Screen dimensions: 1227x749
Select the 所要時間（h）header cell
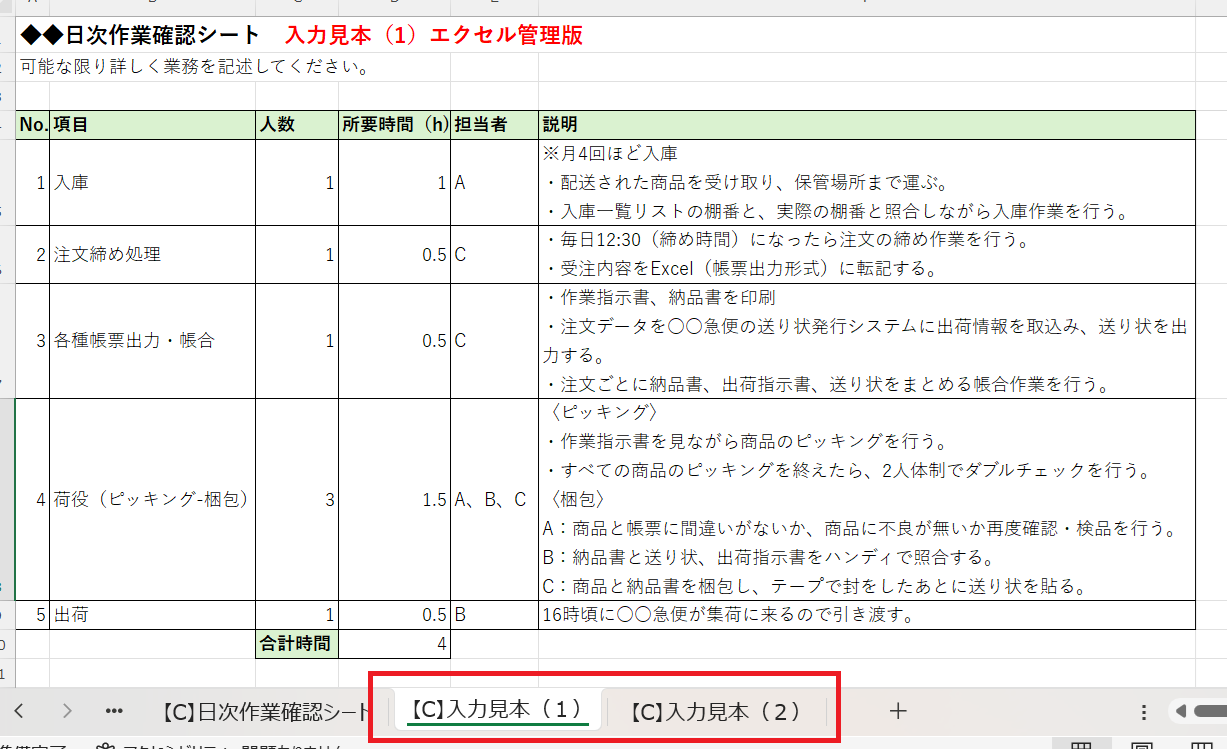(394, 125)
